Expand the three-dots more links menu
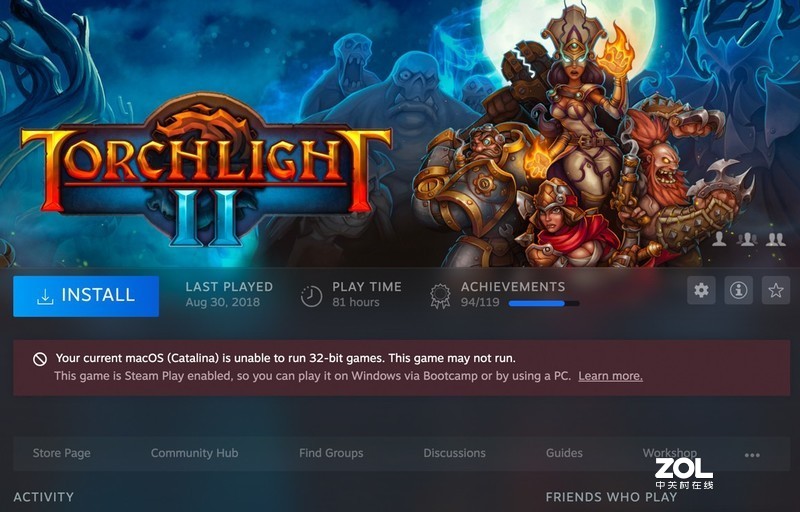The width and height of the screenshot is (800, 512). click(x=752, y=455)
